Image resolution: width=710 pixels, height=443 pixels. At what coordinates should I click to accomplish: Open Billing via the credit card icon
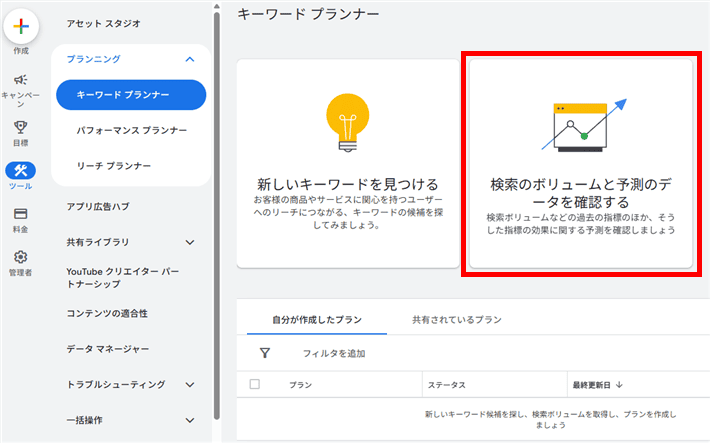pos(20,213)
